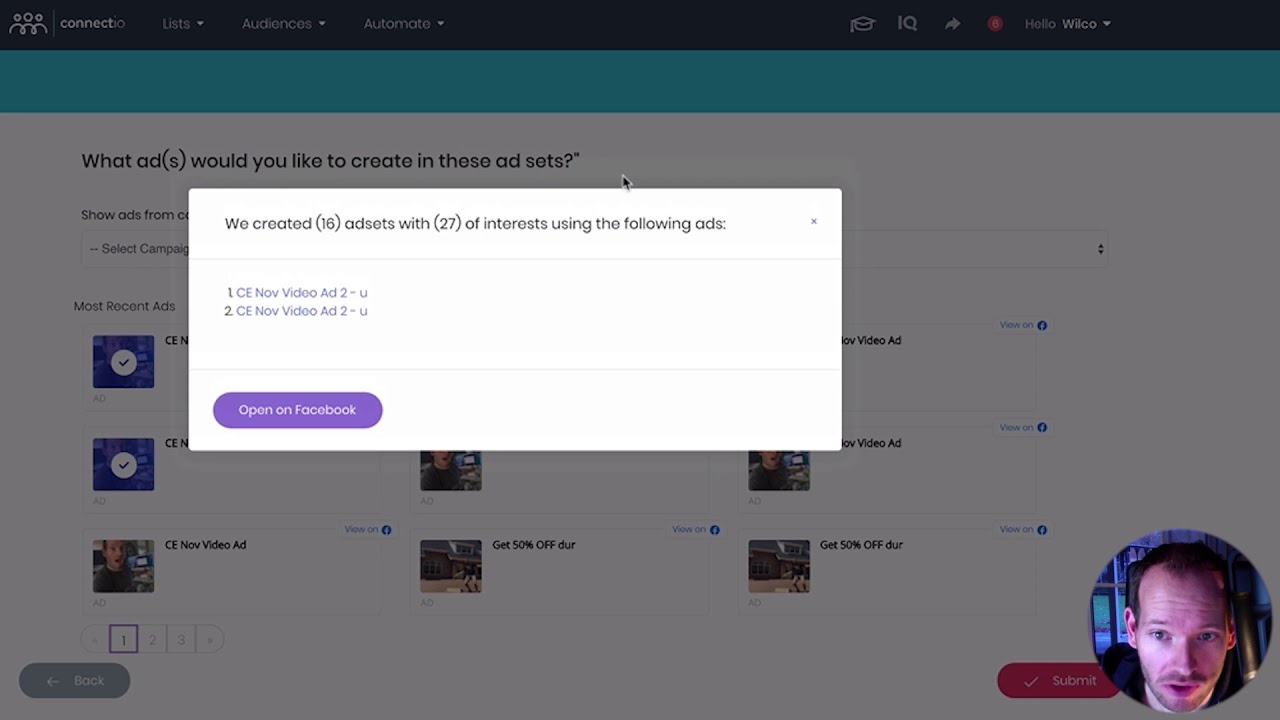Open the red notifications badge
Viewport: 1280px width, 720px height.
pos(995,23)
